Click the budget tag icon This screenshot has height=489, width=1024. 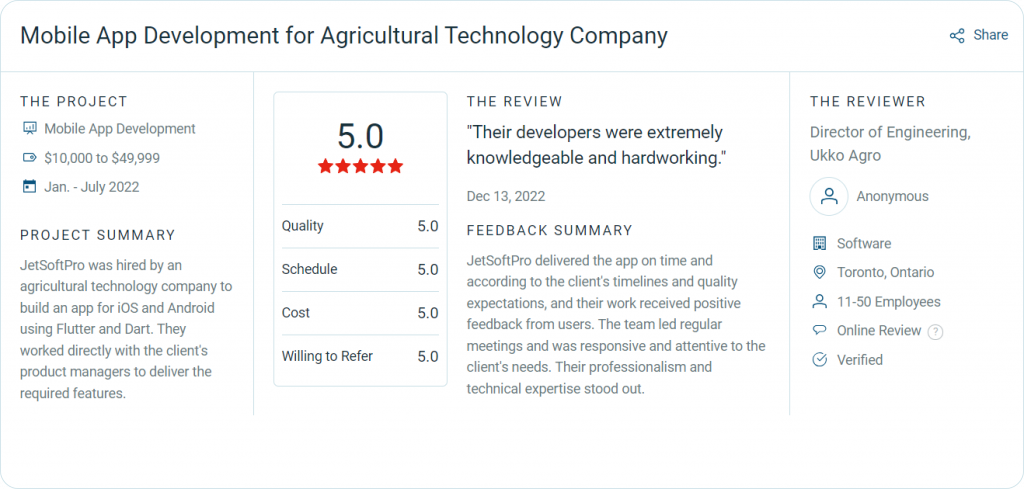tap(29, 158)
